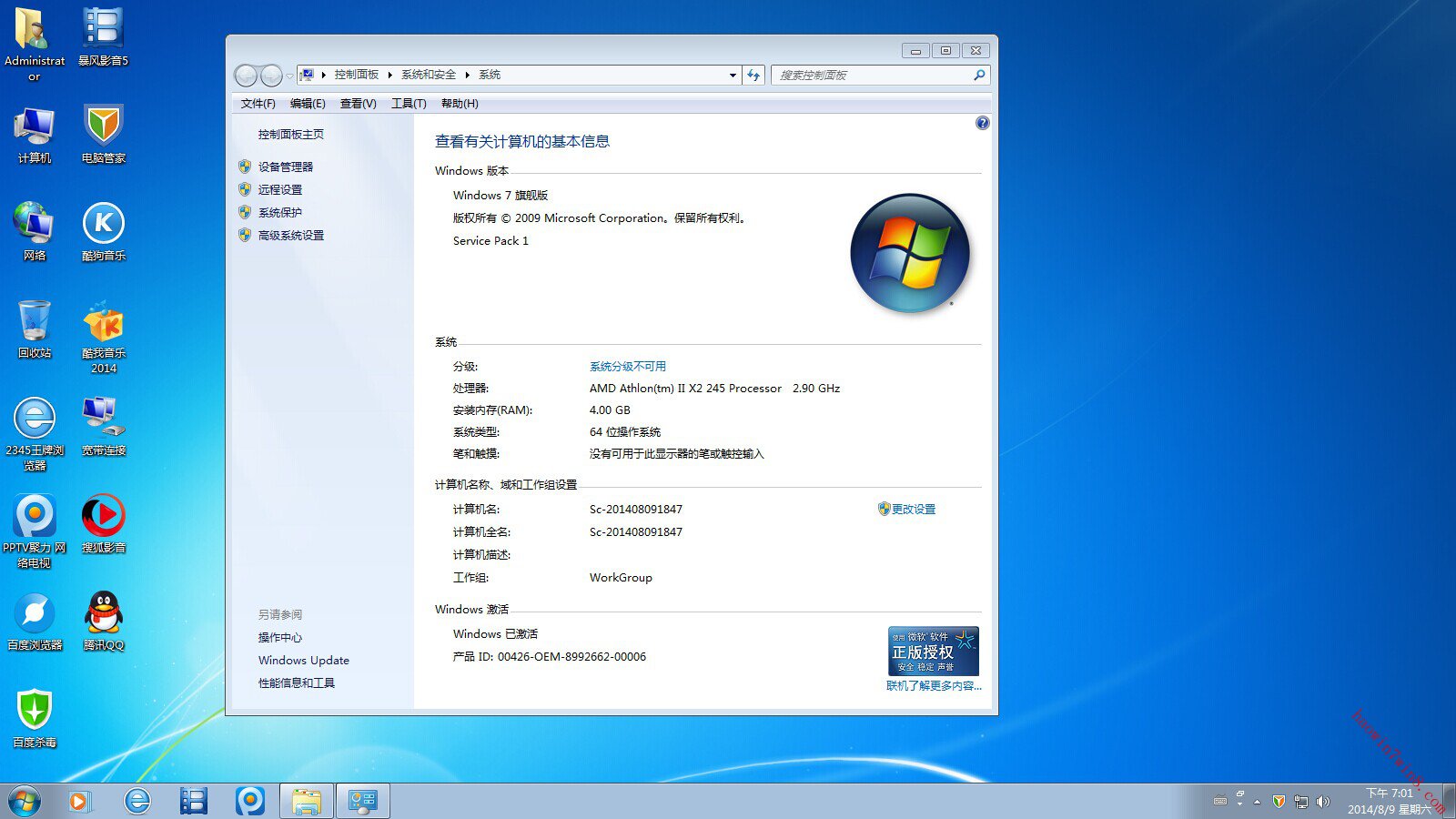The image size is (1456, 819).
Task: Open 远程设置 link
Action: 279,189
